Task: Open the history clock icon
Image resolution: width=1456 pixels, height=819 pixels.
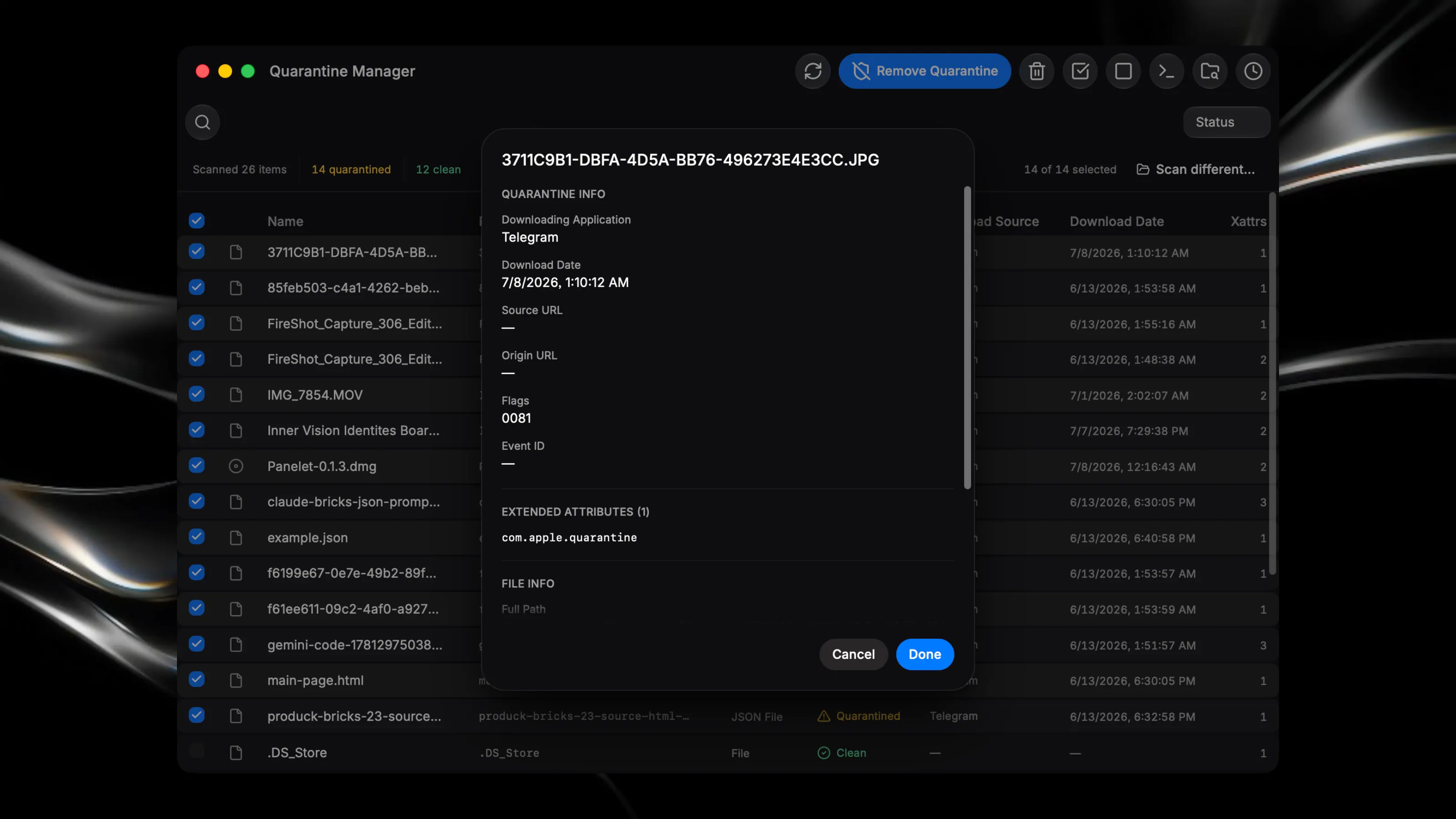Action: tap(1253, 71)
